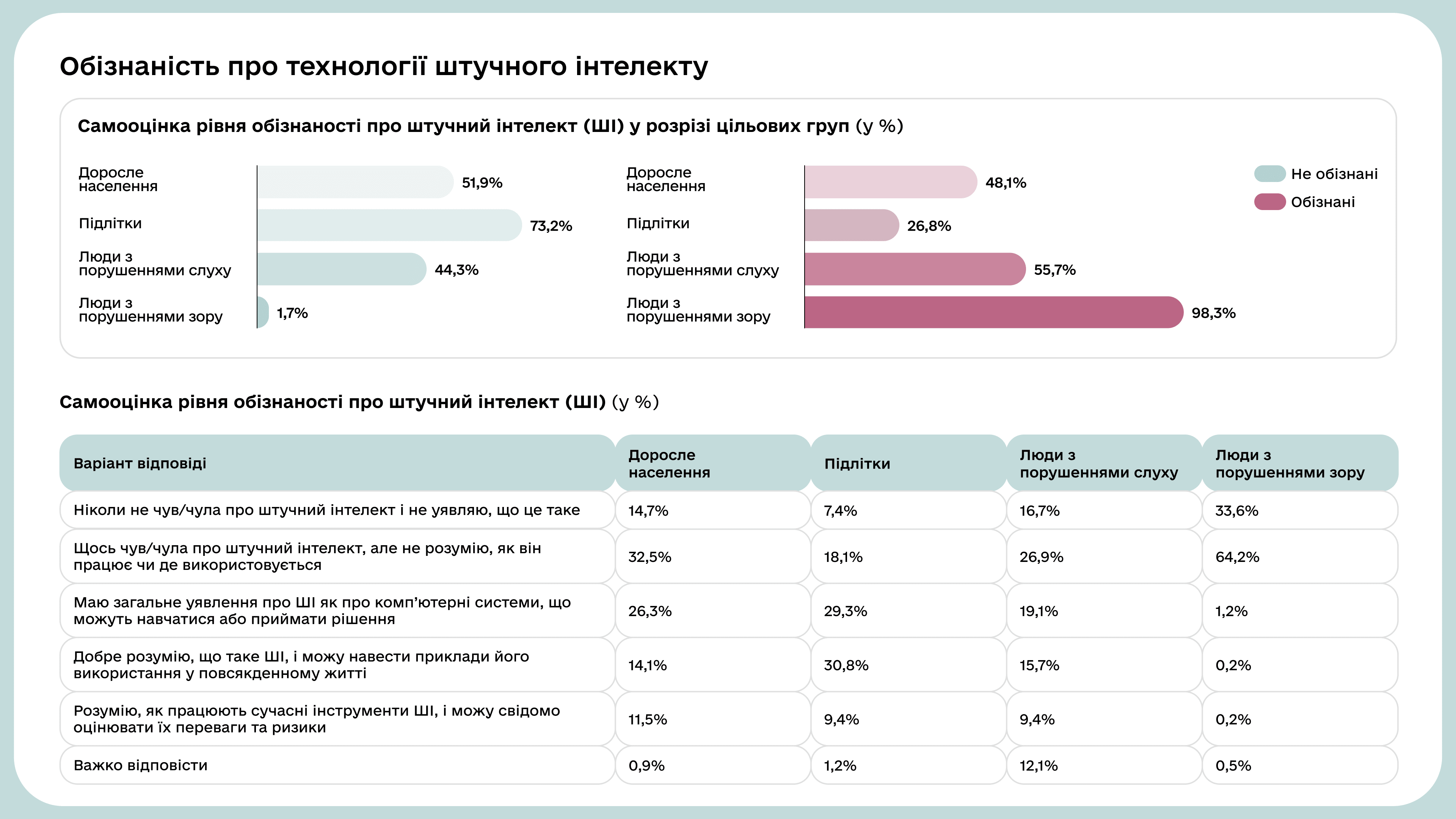The height and width of the screenshot is (819, 1456).
Task: Click the 30,8% table cell
Action: 846,665
